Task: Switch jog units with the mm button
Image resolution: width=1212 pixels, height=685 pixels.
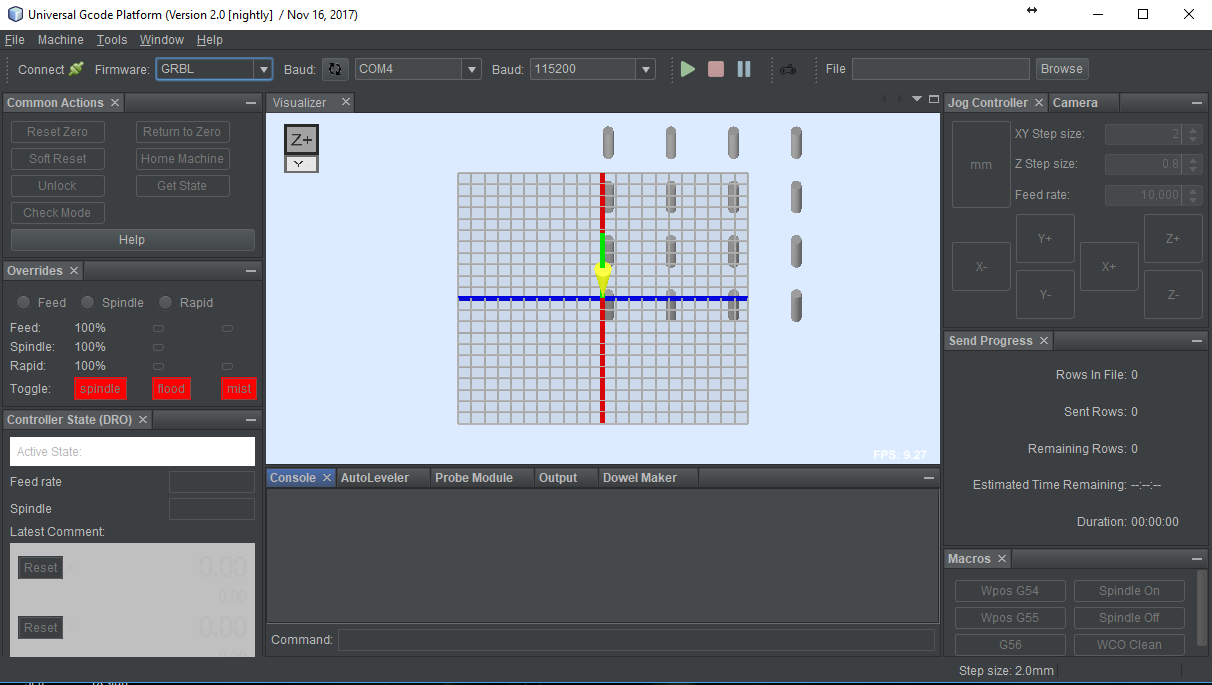Action: (980, 163)
